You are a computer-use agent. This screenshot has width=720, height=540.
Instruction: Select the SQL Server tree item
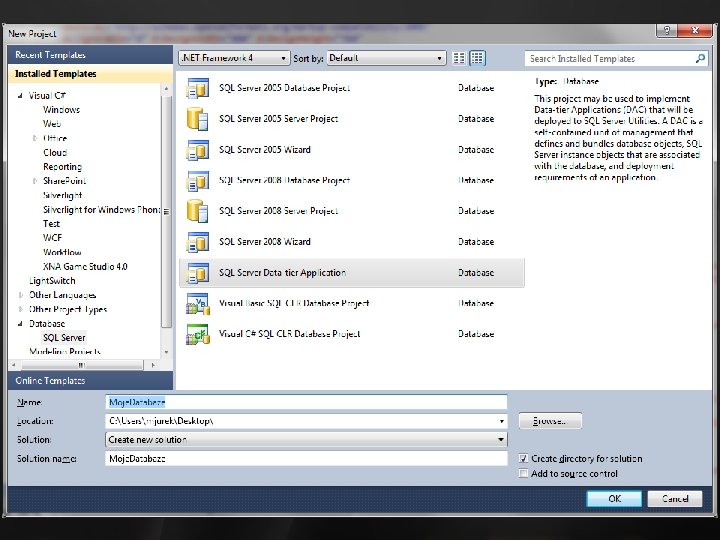tap(64, 338)
